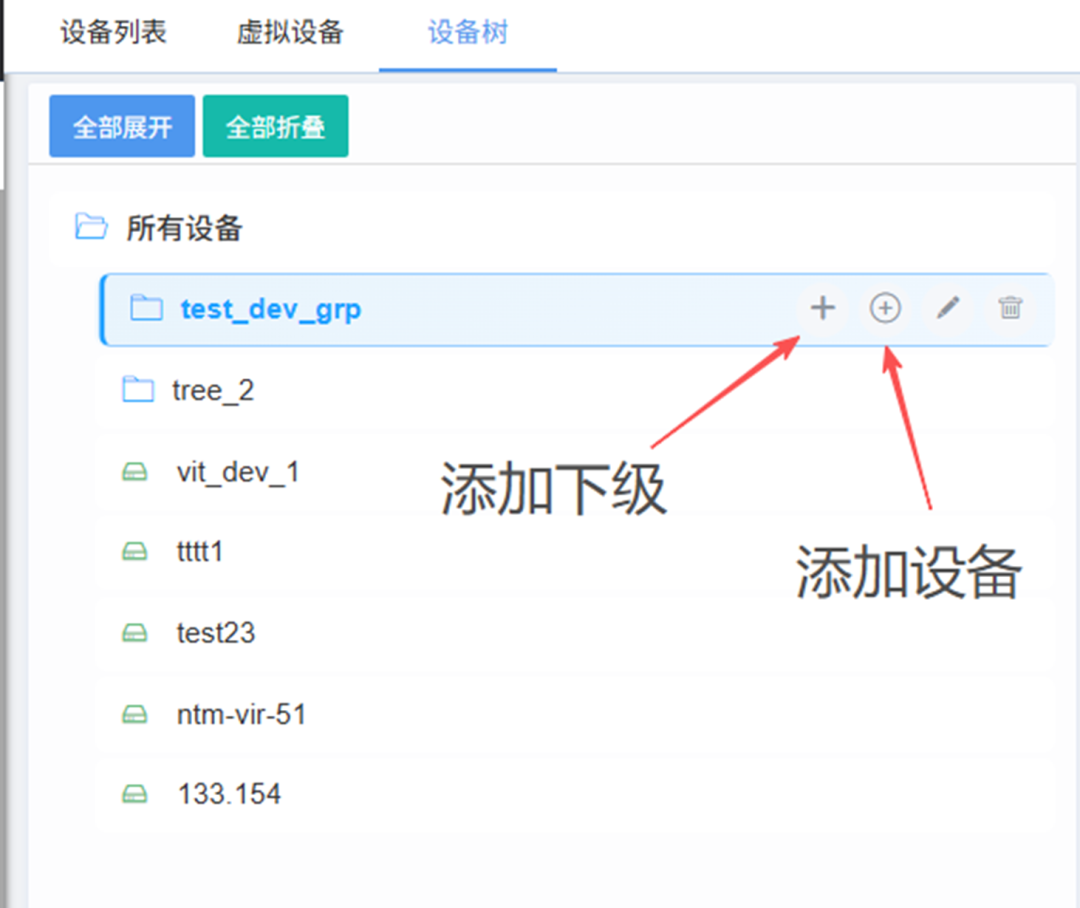Click device icon beside 133.154
This screenshot has width=1080, height=908.
point(134,794)
